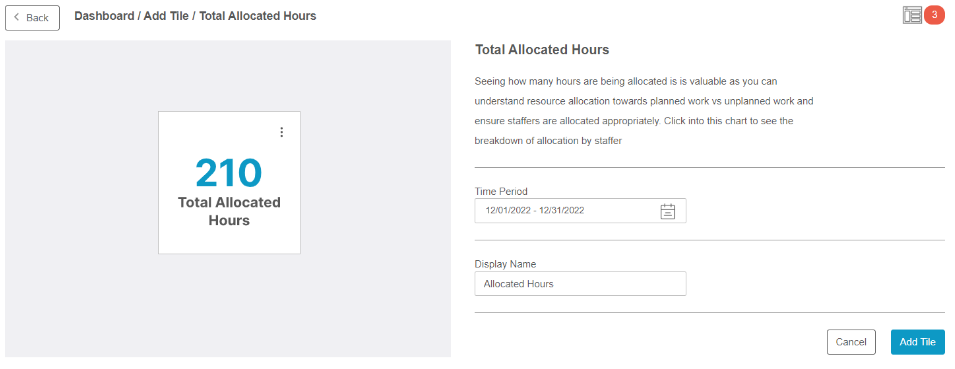The image size is (955, 369).
Task: Click the chevron arrow inside the Back button
Action: click(16, 18)
